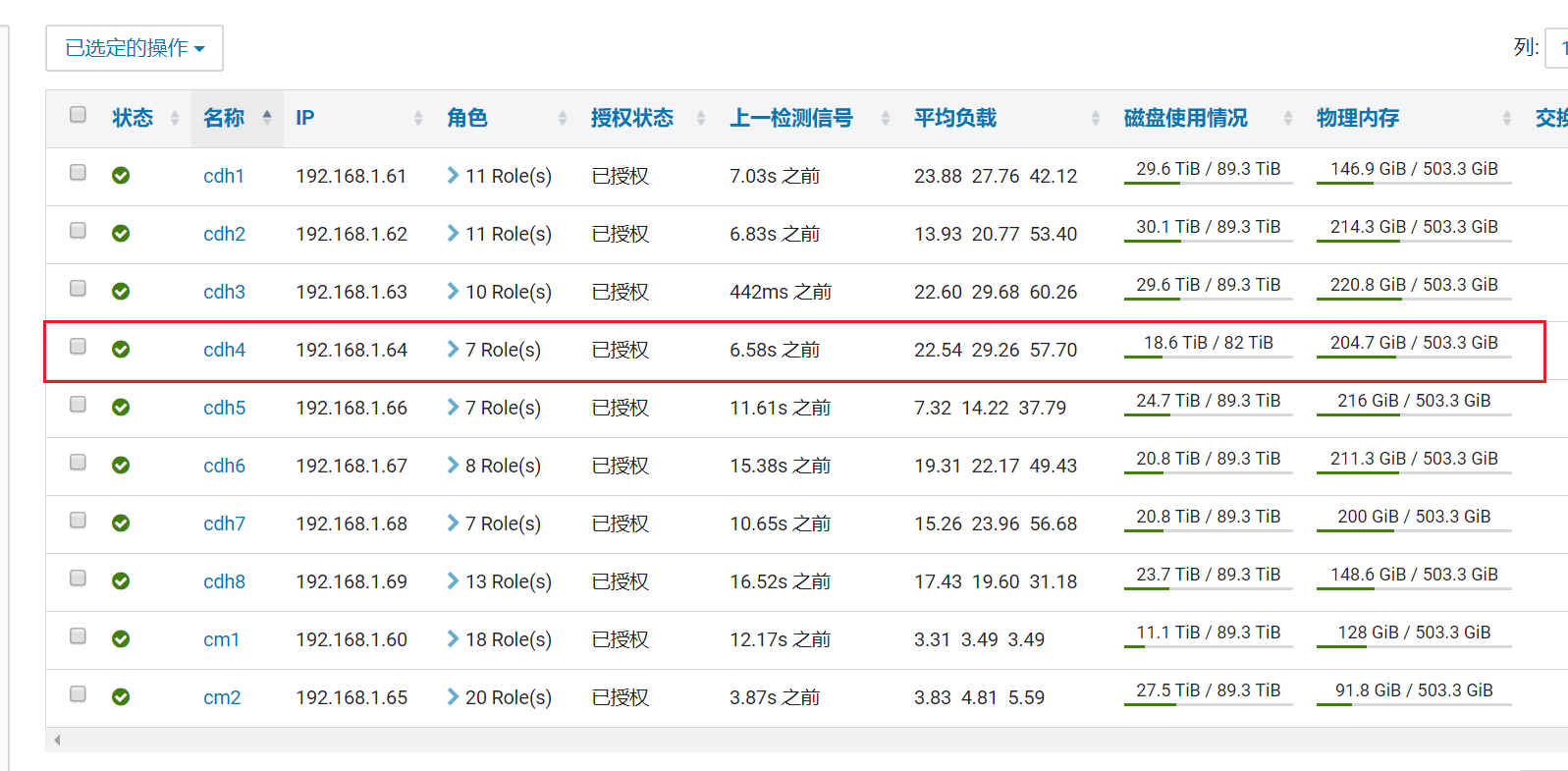
Task: Check the checkbox for host cdh8
Action: click(x=79, y=578)
